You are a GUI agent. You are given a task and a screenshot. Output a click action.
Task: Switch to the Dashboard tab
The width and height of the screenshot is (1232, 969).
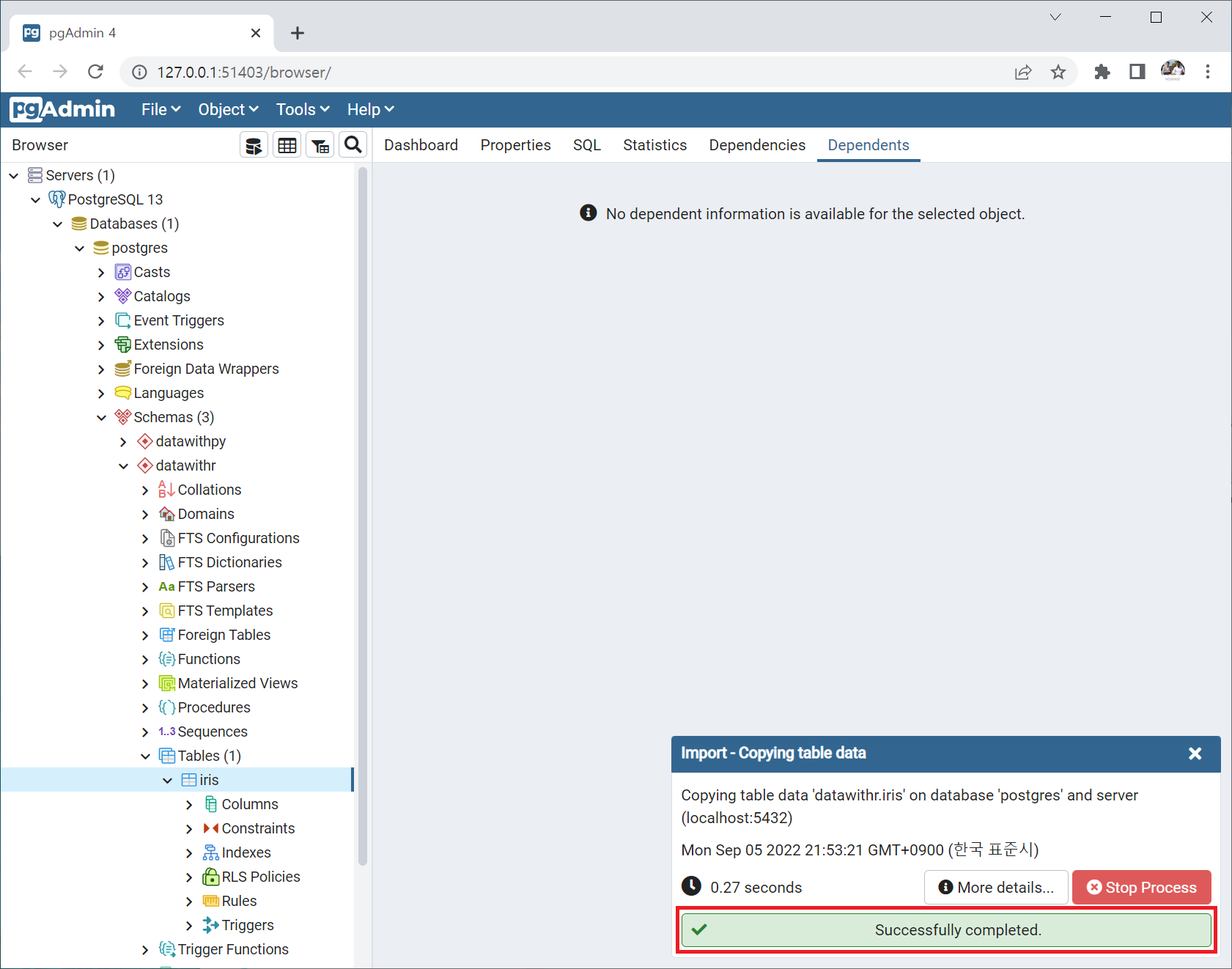click(421, 145)
